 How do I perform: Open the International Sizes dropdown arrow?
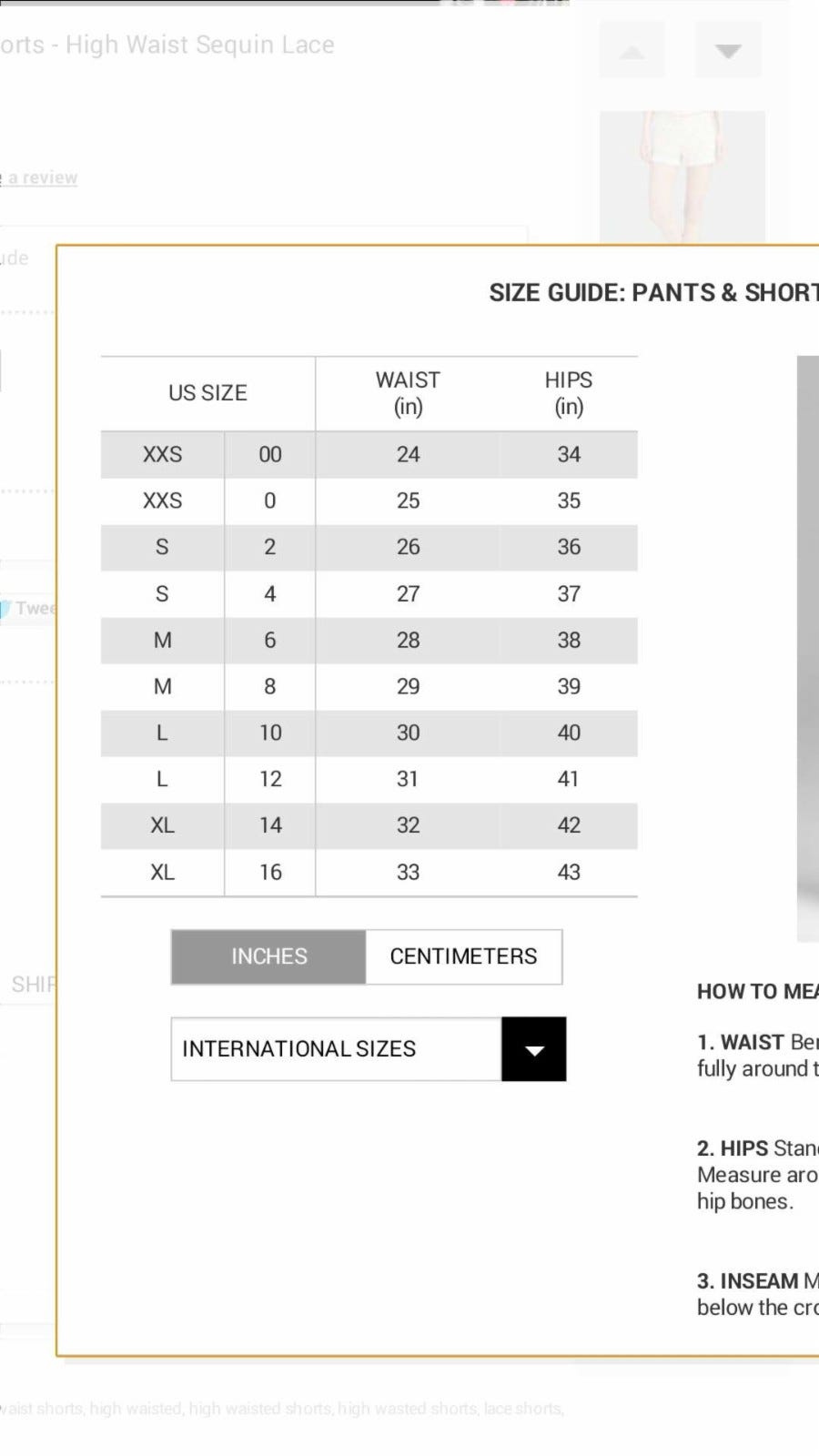pos(533,1049)
